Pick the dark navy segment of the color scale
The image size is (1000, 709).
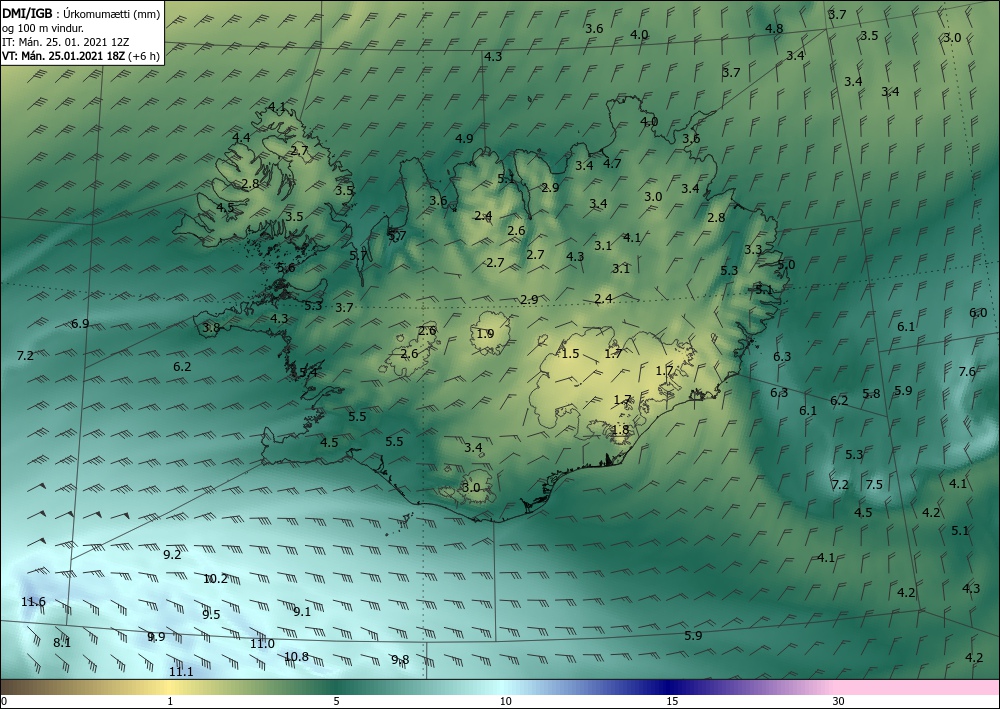click(x=670, y=687)
